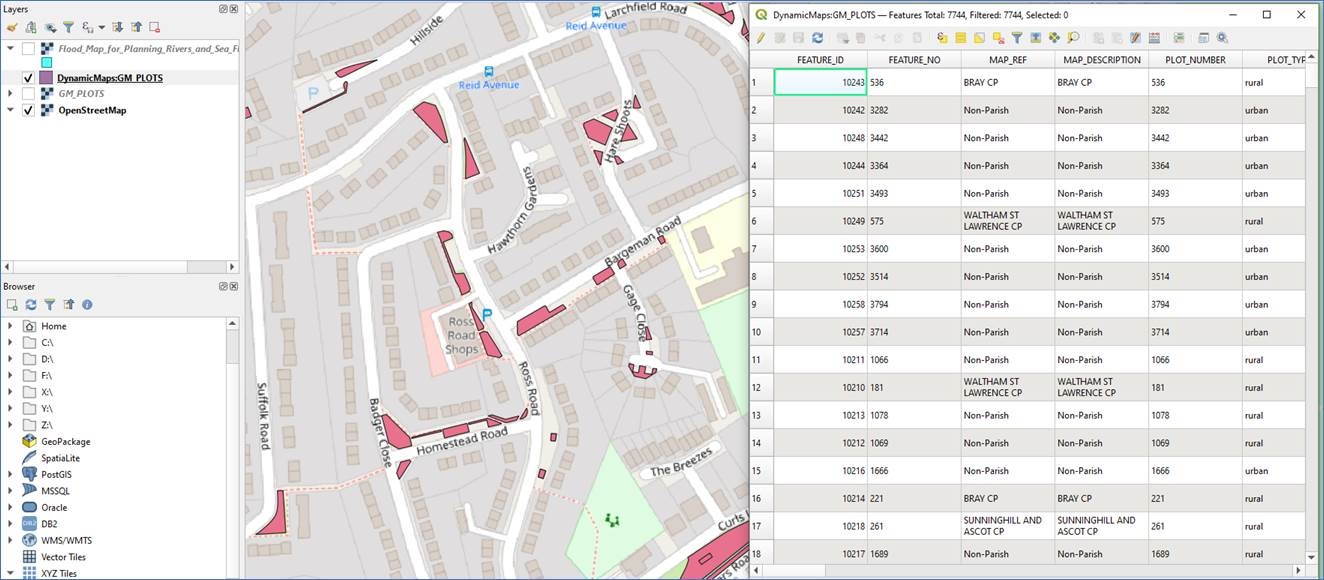This screenshot has height=580, width=1324.
Task: Click Select All icon in attribute table
Action: pos(960,38)
